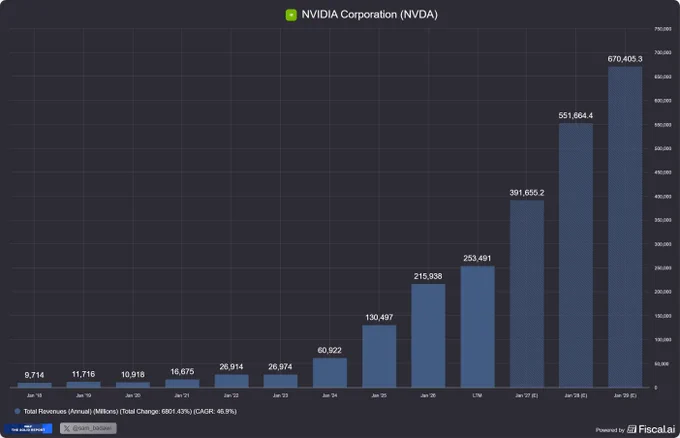The width and height of the screenshot is (680, 438).
Task: Click the 26,974 value label
Action: pyautogui.click(x=280, y=367)
